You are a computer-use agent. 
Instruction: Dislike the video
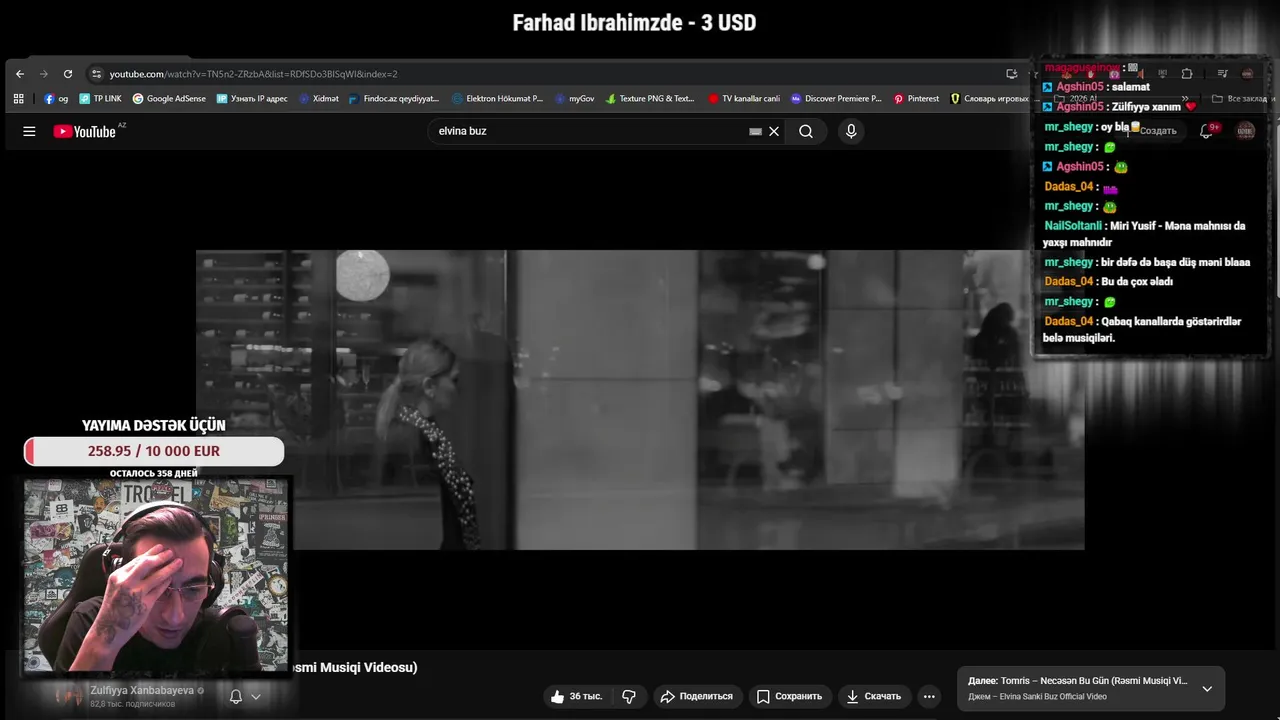[629, 696]
